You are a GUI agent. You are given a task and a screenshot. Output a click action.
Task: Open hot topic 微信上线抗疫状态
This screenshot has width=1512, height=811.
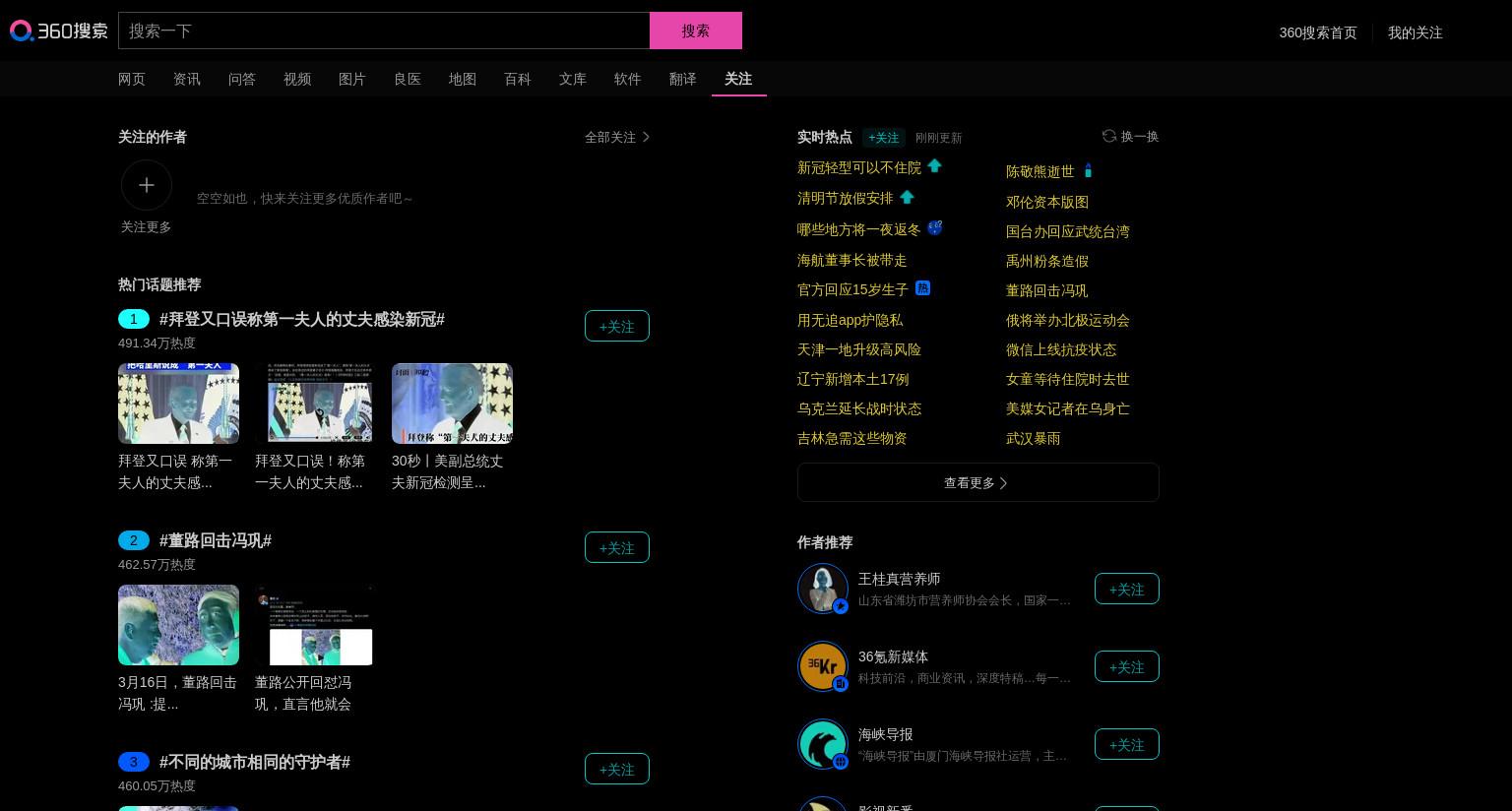click(1061, 349)
